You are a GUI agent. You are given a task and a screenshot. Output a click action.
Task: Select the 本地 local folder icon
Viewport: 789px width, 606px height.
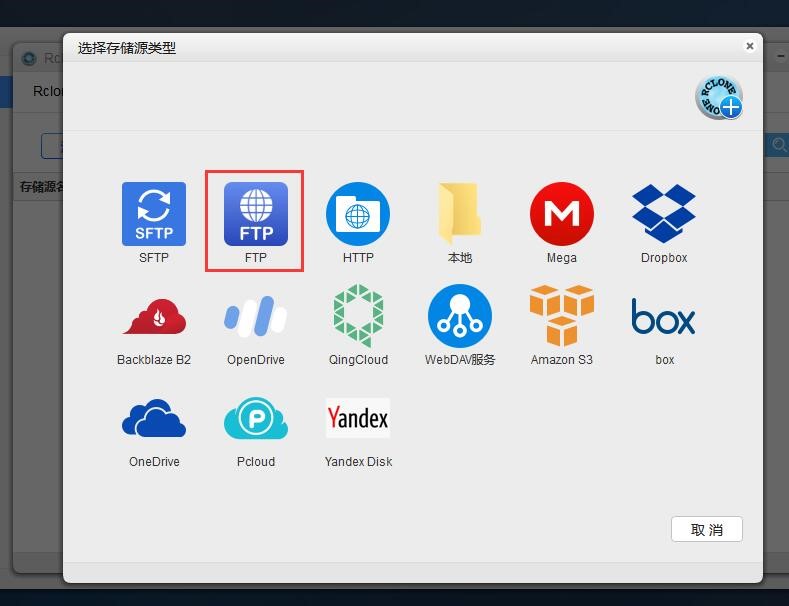pos(459,214)
